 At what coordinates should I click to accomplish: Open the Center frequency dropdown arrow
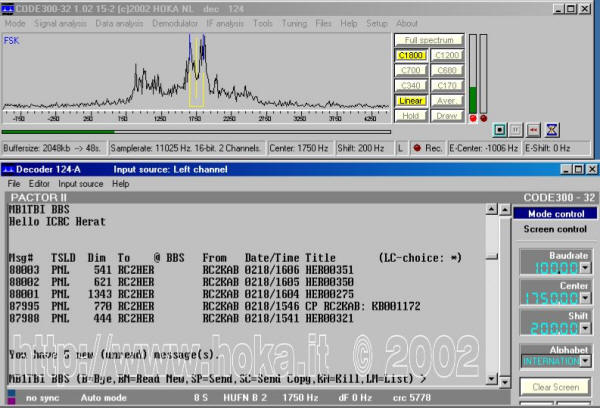585,297
